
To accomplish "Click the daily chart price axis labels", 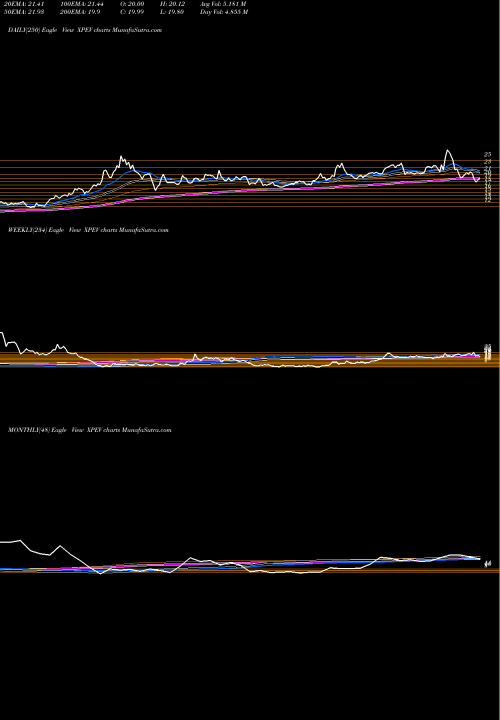I will click(x=488, y=177).
